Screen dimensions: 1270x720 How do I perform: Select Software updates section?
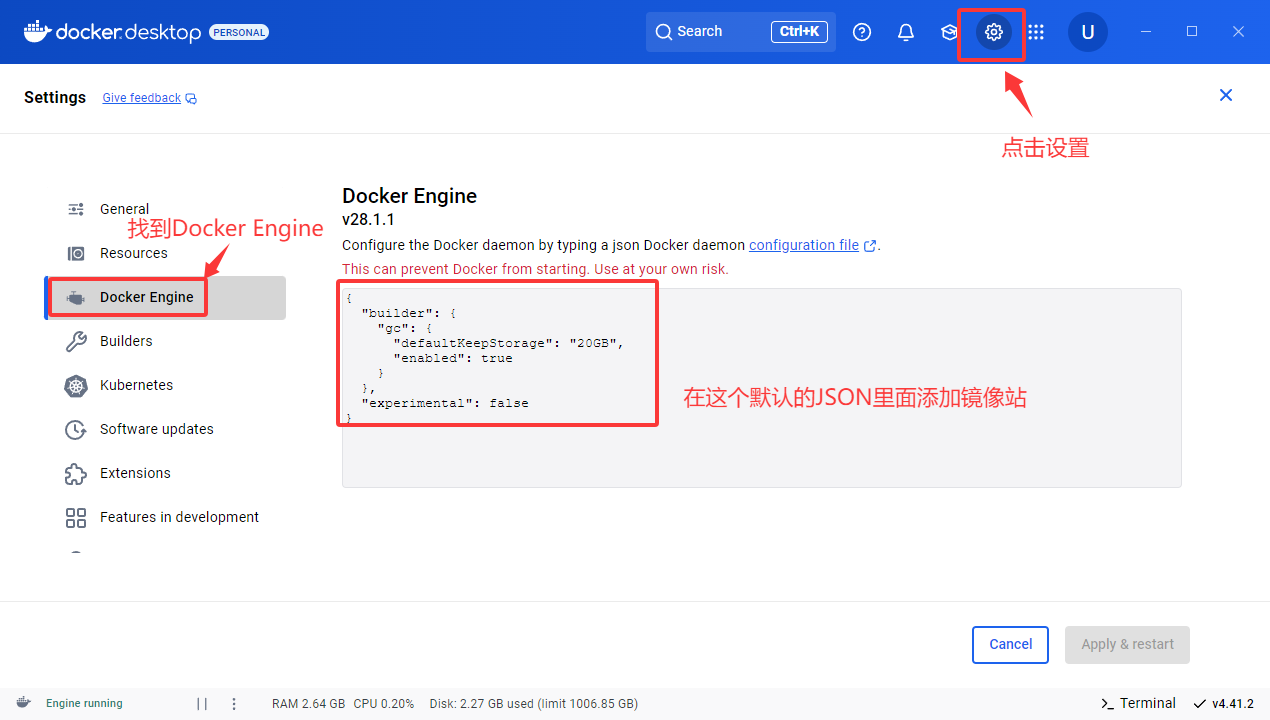point(156,429)
